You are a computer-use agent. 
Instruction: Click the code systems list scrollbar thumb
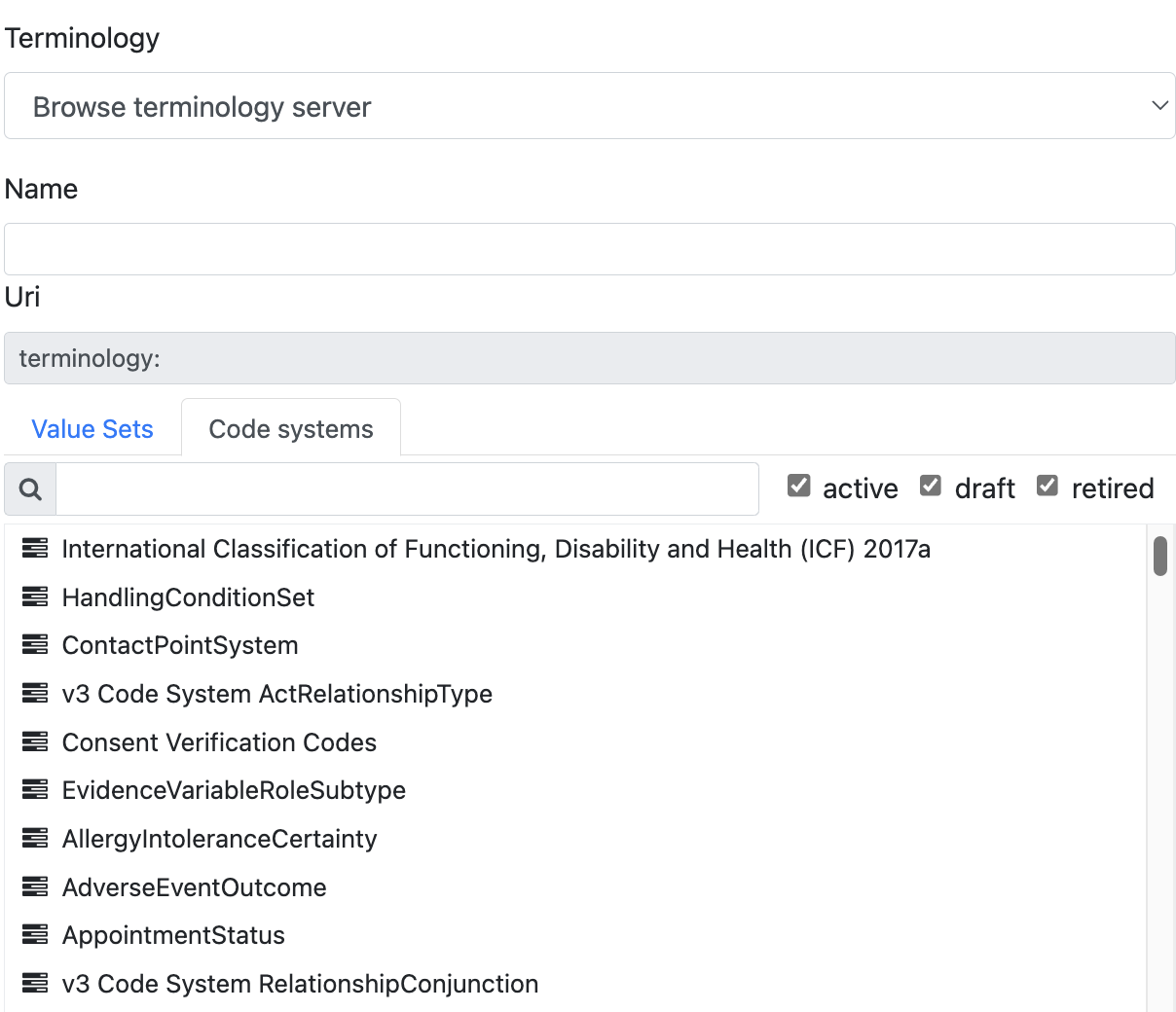(x=1159, y=556)
